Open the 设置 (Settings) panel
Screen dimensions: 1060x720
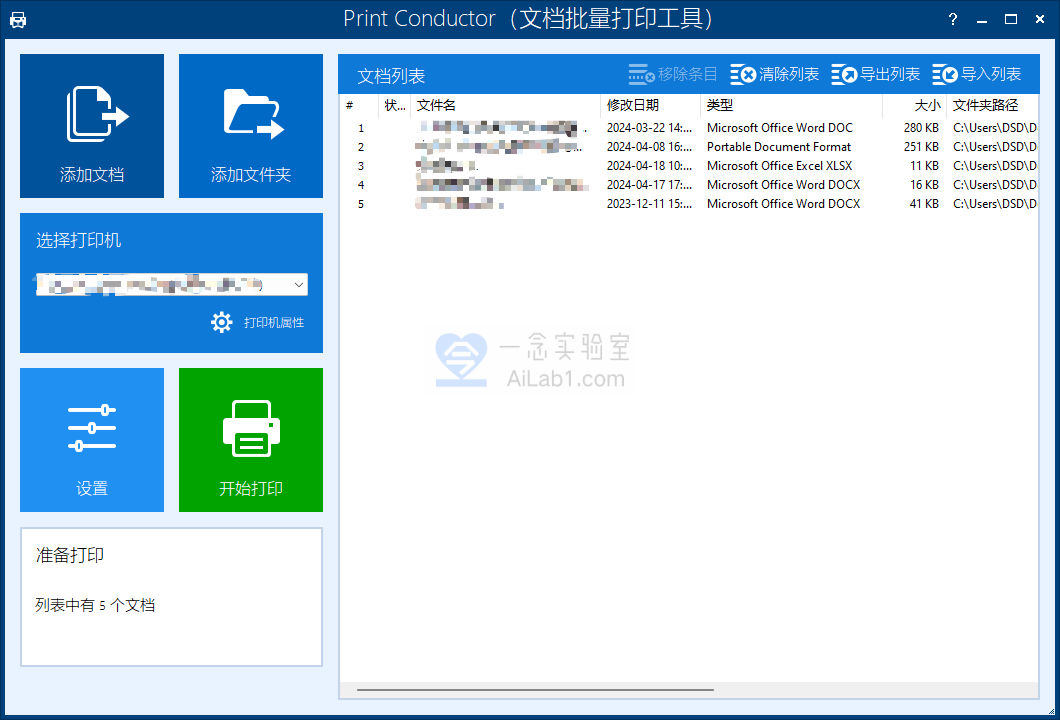[x=91, y=440]
